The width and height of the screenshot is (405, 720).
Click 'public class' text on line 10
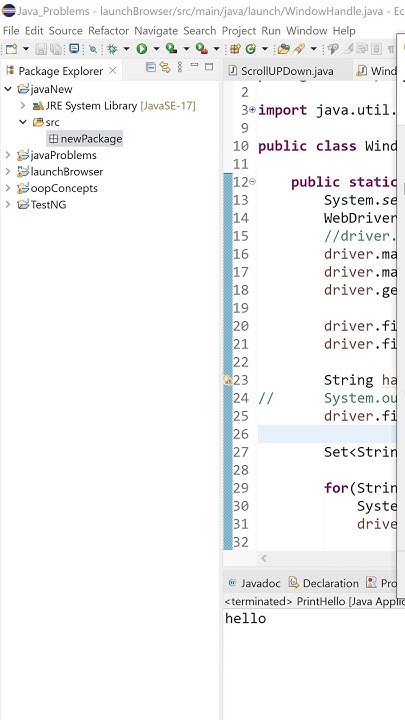click(307, 146)
